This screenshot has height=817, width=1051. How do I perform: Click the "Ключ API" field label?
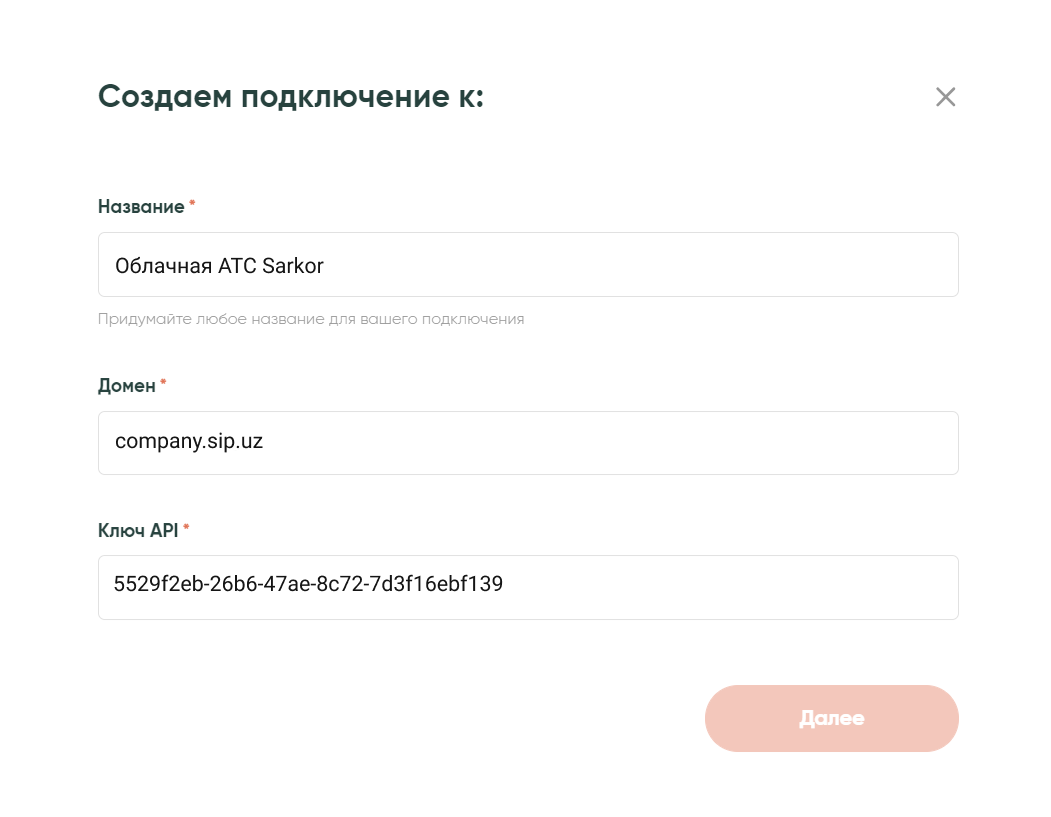tap(138, 531)
